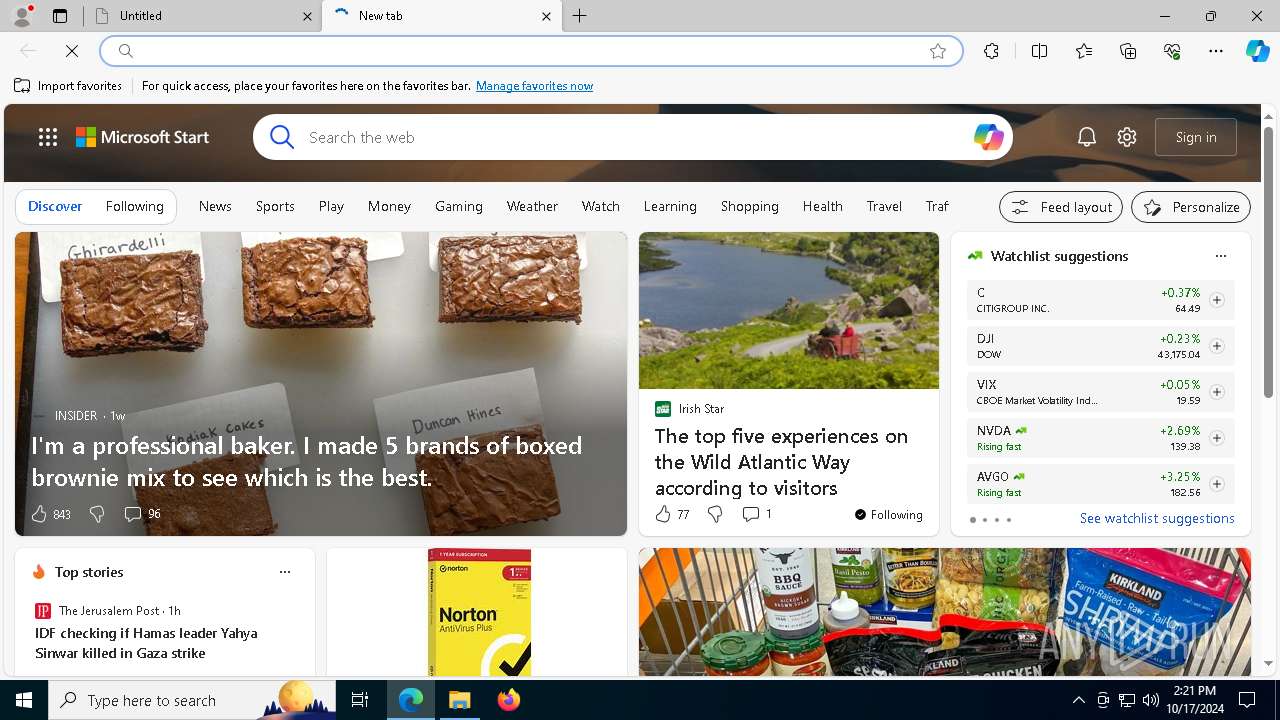Open the tab actions menu icon
Viewport: 1280px width, 720px height.
click(x=60, y=16)
